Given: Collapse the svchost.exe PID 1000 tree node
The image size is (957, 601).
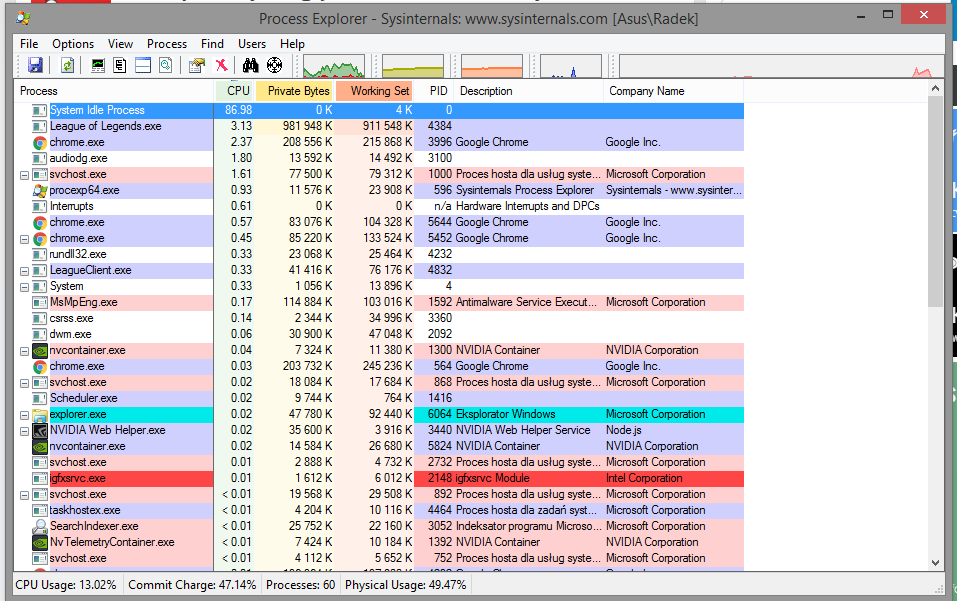Looking at the screenshot, I should point(24,175).
